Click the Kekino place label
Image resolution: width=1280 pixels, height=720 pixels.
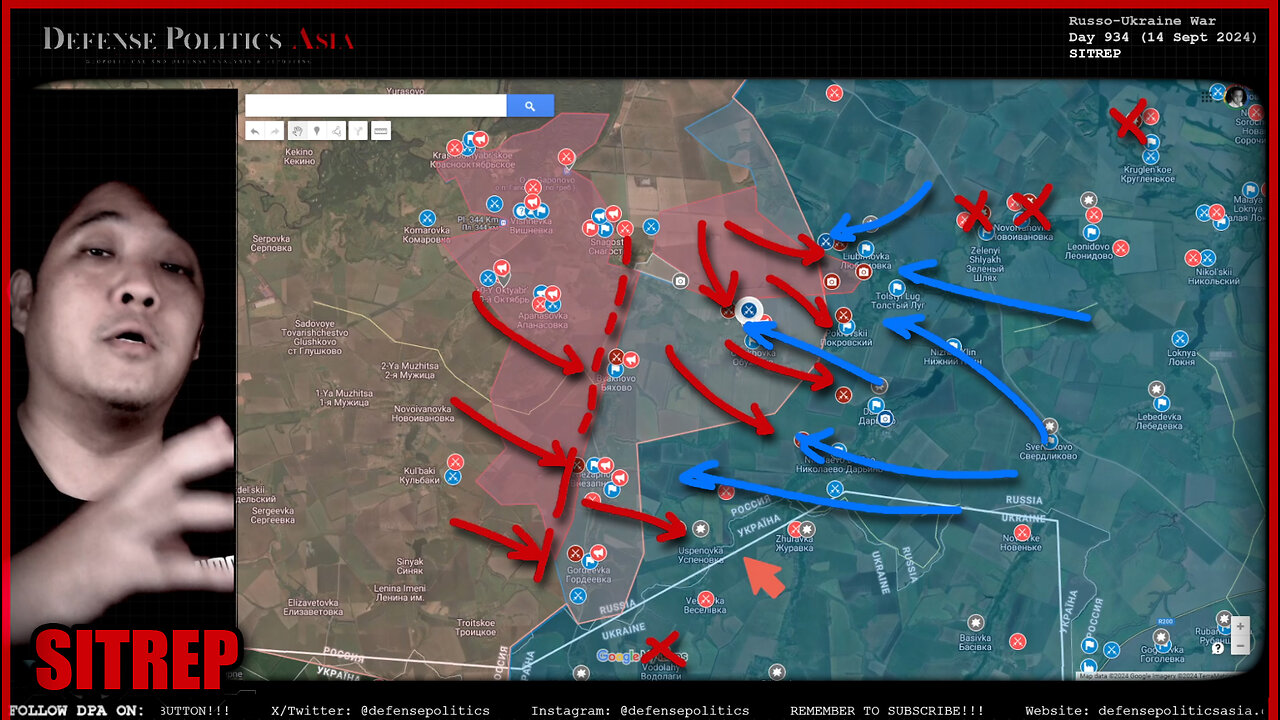pyautogui.click(x=299, y=157)
